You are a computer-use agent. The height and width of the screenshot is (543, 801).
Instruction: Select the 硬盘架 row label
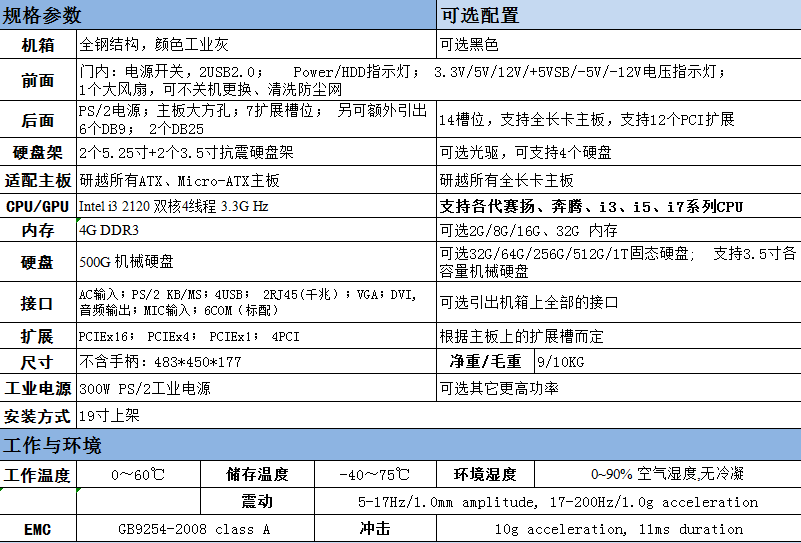[x=38, y=152]
